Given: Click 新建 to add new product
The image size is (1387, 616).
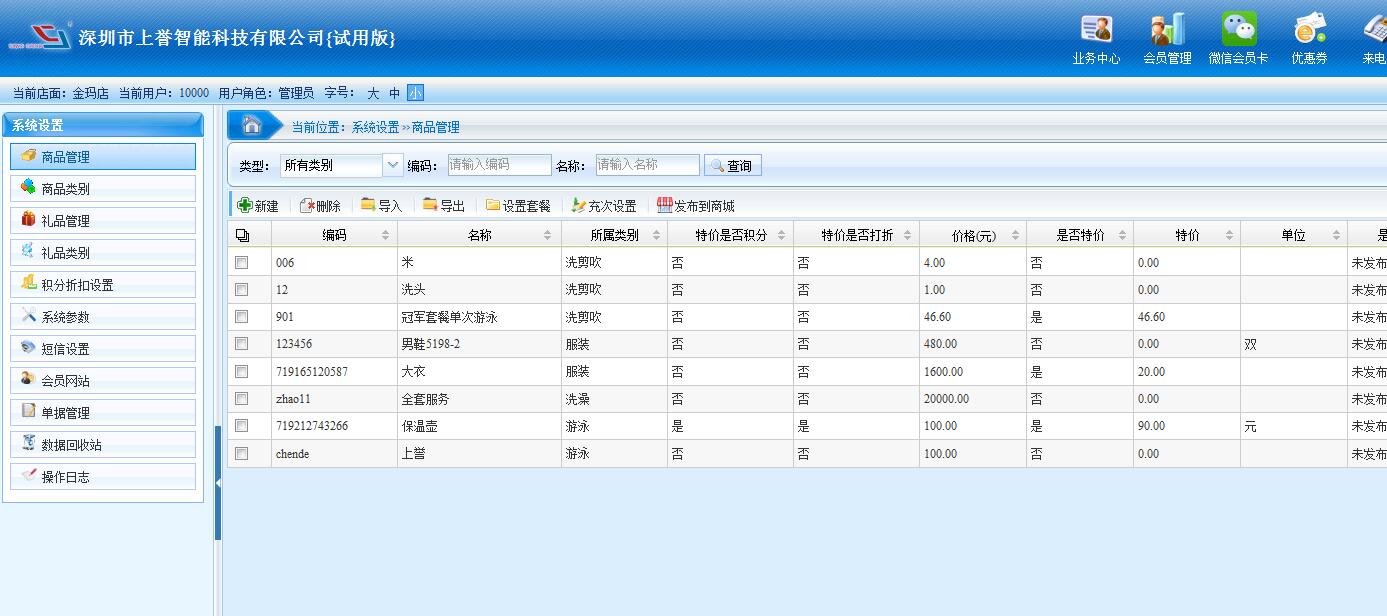Looking at the screenshot, I should tap(258, 206).
